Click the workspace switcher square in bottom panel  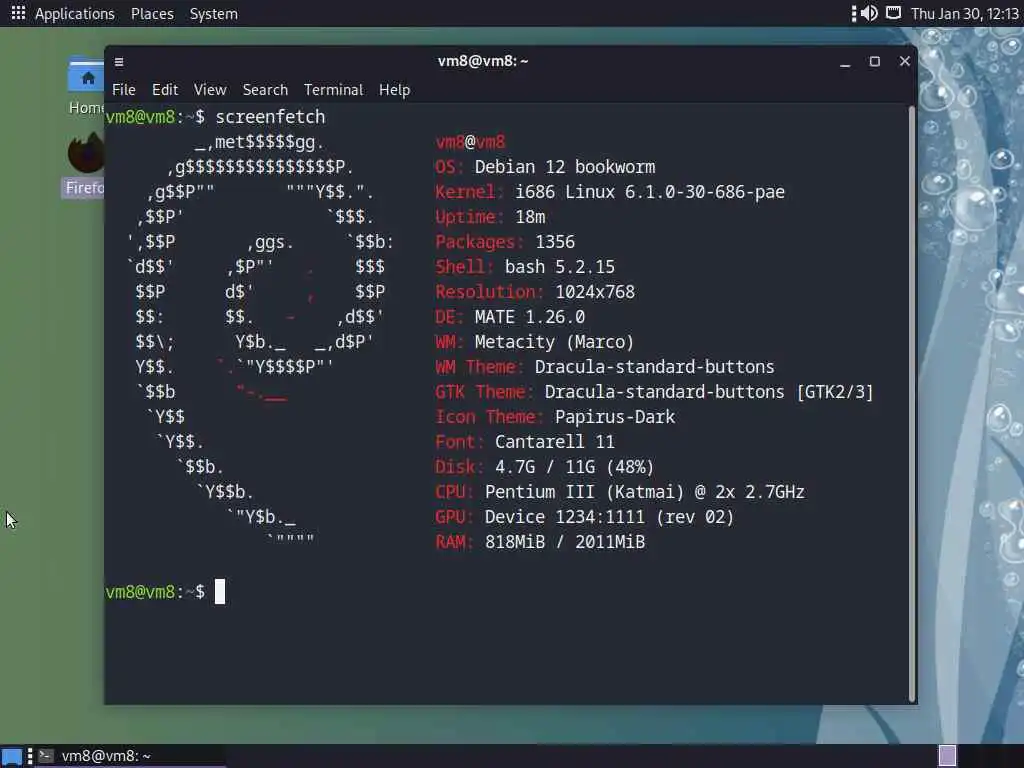pos(948,756)
